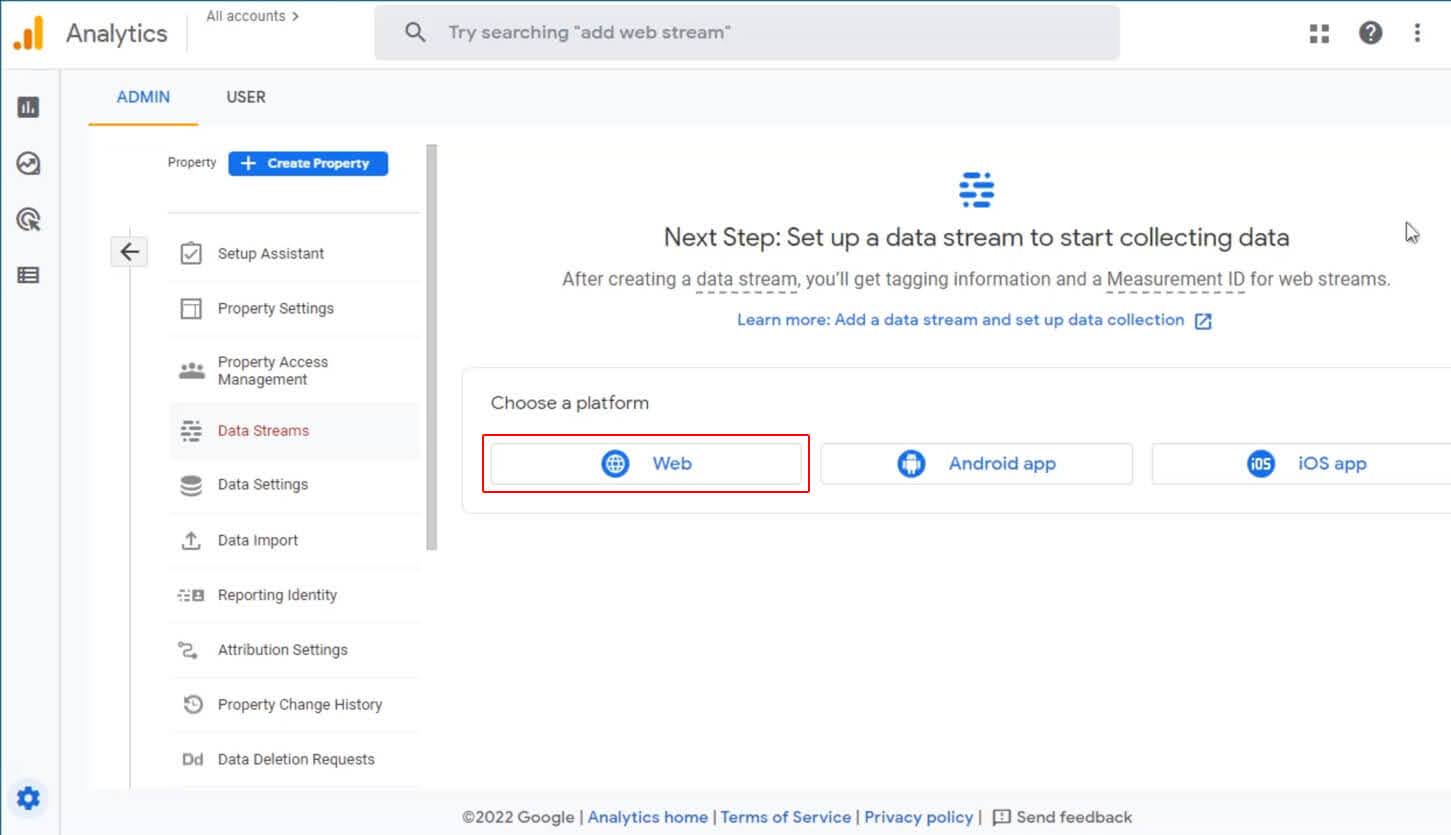
Task: Click the Data Settings database icon
Action: click(x=191, y=485)
